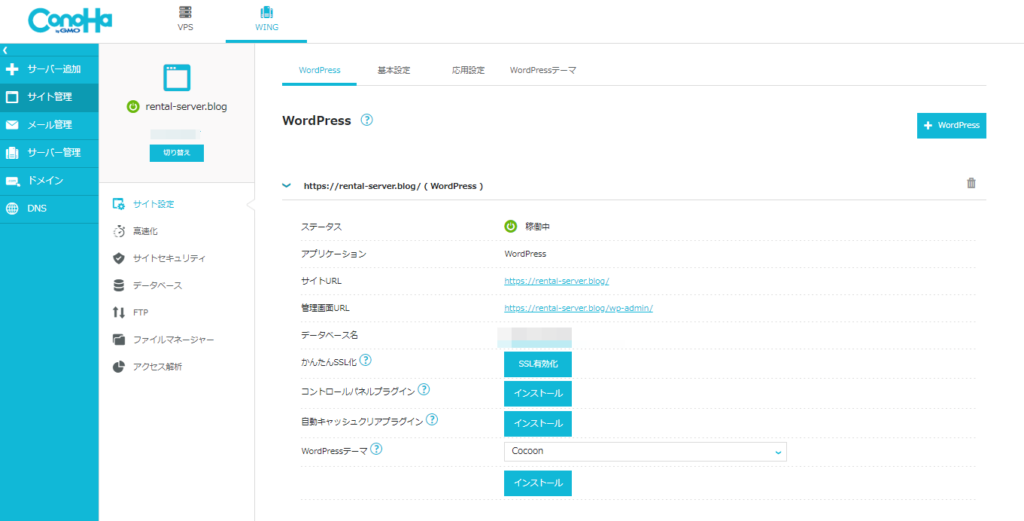The image size is (1024, 521).
Task: Click the green 稼働中 status icon
Action: [x=511, y=227]
